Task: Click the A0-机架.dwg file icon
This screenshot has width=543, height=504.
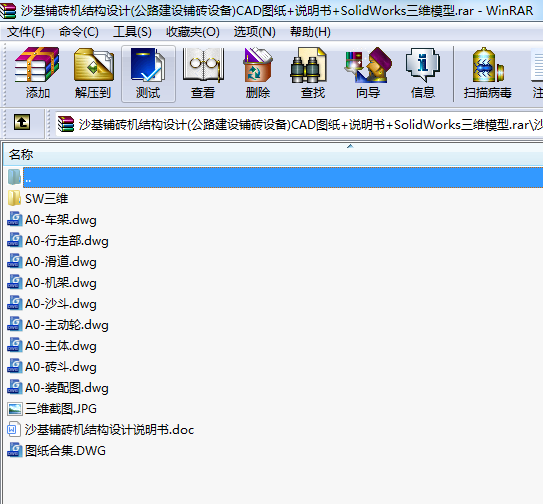Action: [15, 282]
